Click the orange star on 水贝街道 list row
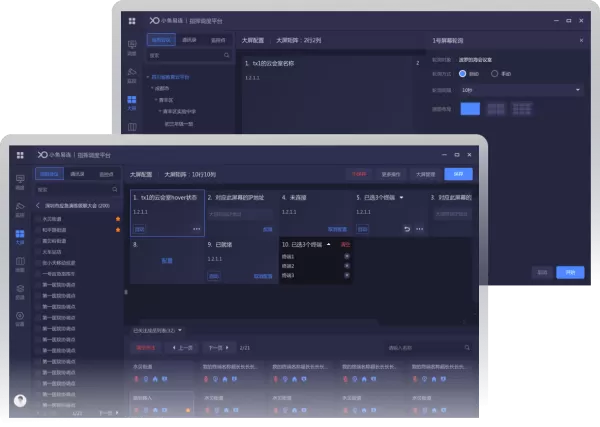Screen dimensions: 600x427 118,219
